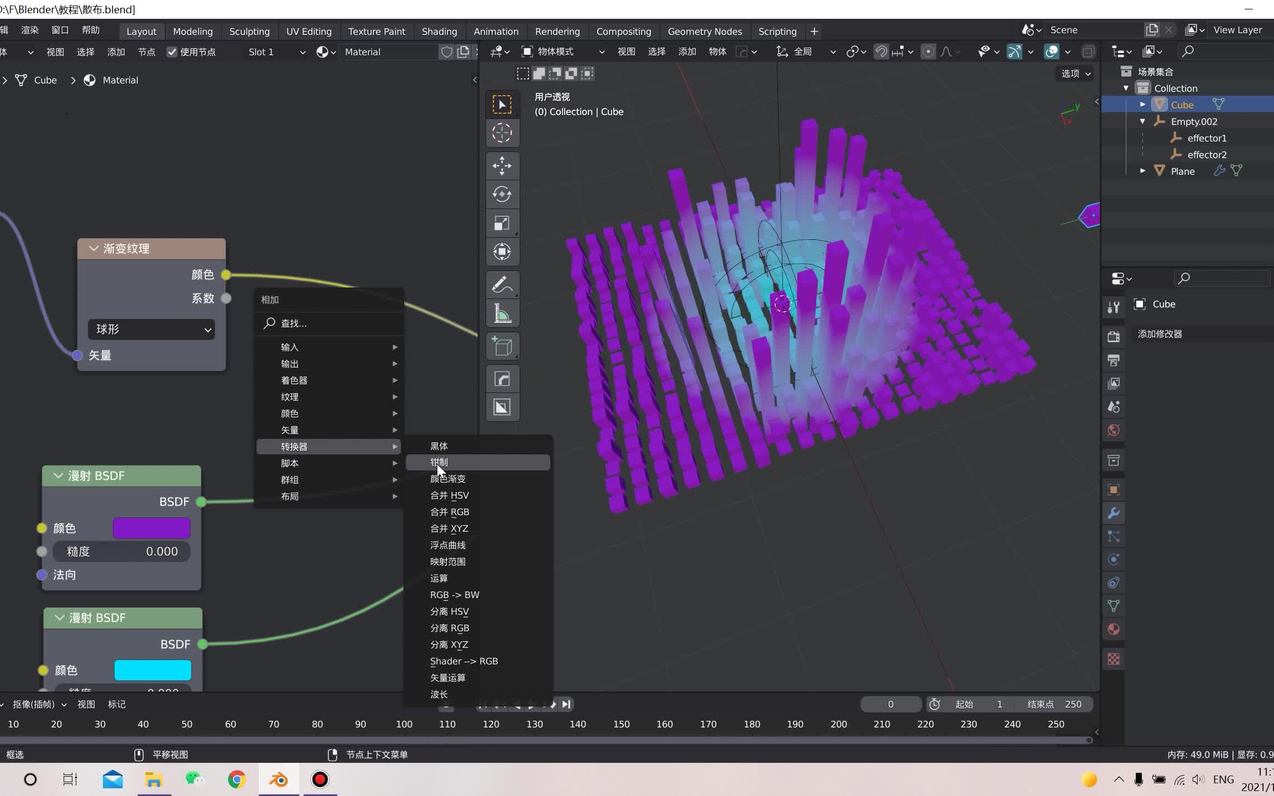Open Blender from the Windows taskbar
This screenshot has width=1274, height=796.
point(278,779)
